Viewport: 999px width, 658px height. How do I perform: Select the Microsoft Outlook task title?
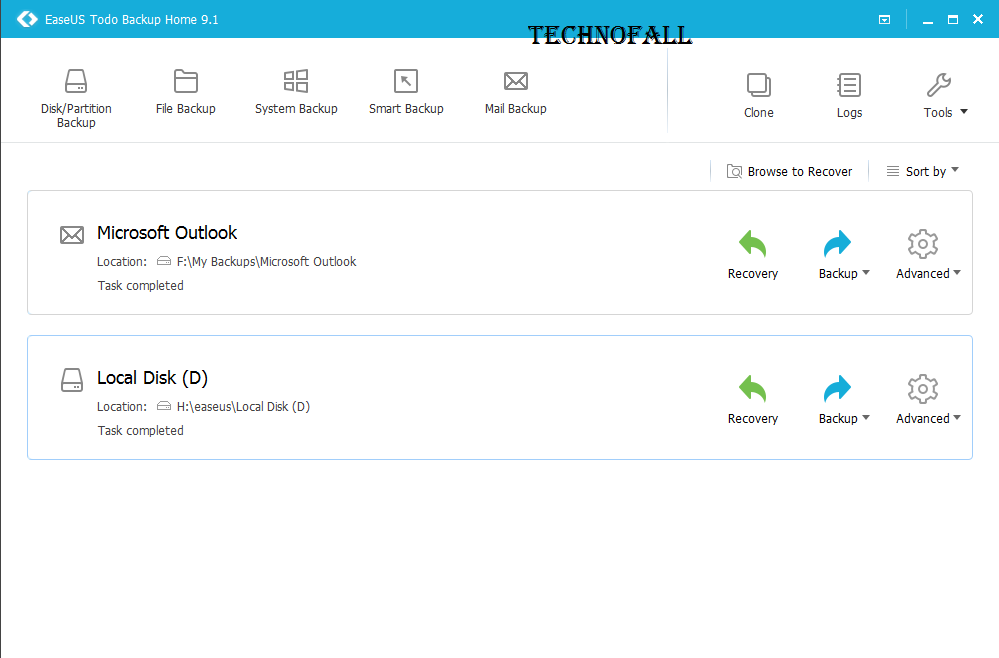(167, 233)
